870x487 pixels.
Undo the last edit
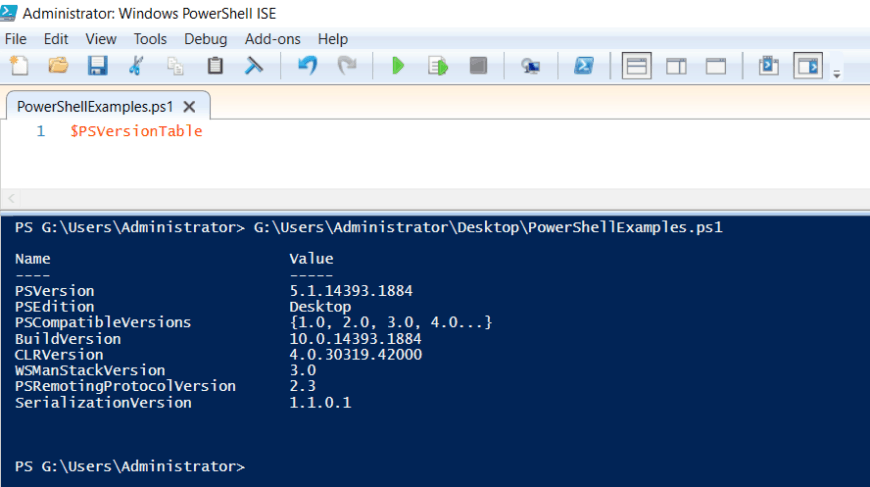307,66
